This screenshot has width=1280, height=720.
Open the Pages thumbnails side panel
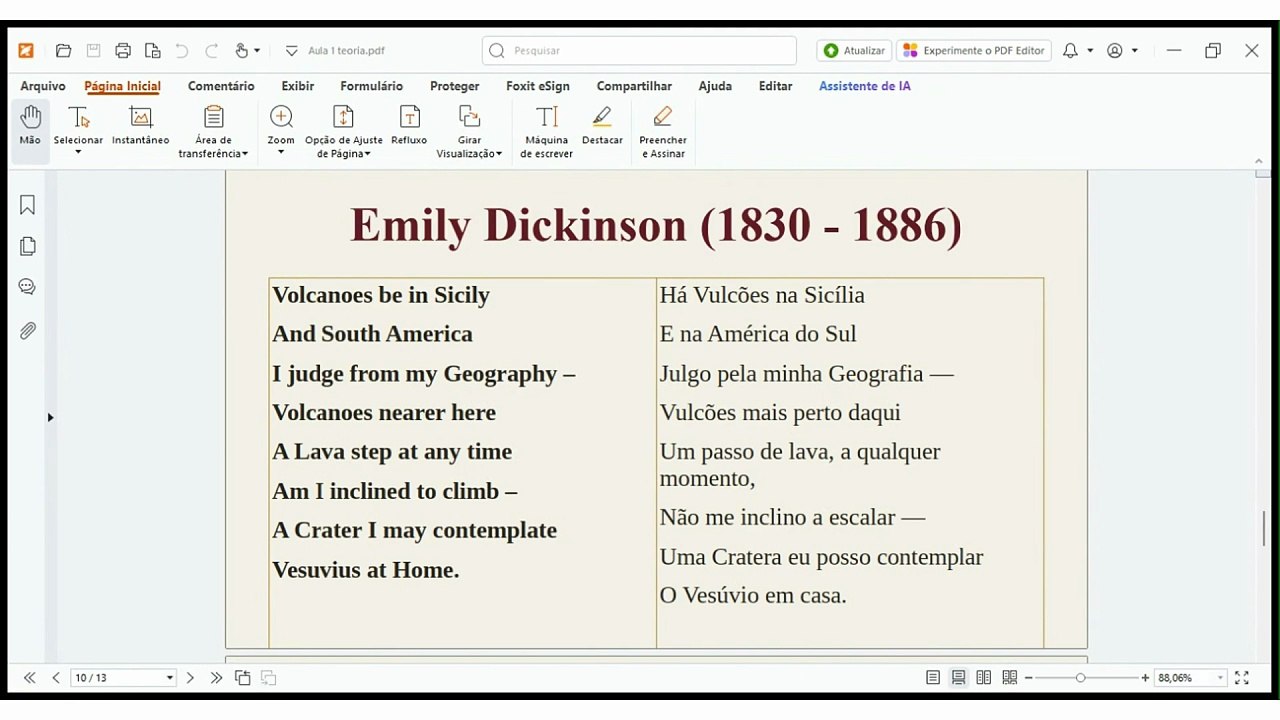coord(27,246)
